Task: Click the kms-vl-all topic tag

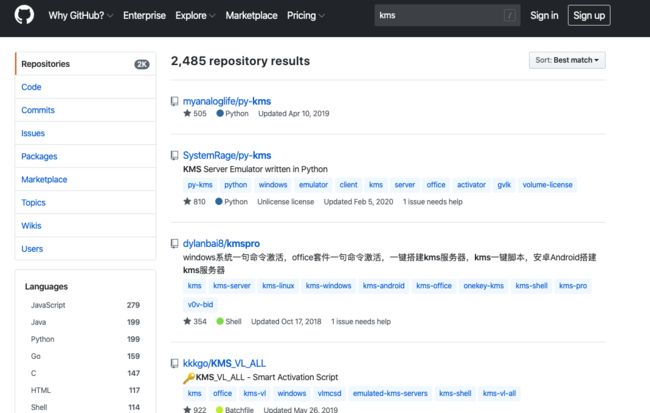Action: point(499,394)
